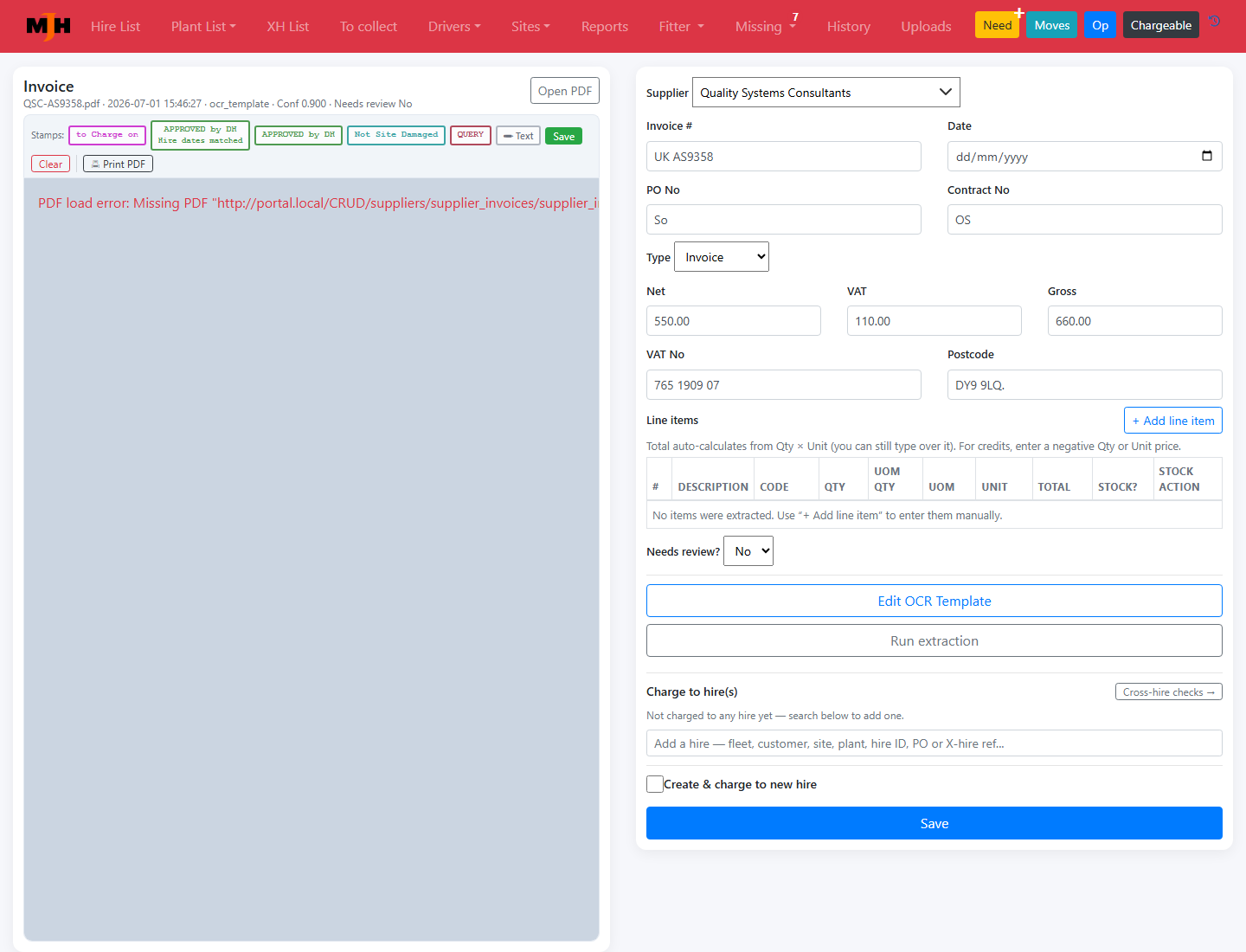Screen dimensions: 1246x952
Task: Open the history clock icon in navbar
Action: [x=1215, y=22]
